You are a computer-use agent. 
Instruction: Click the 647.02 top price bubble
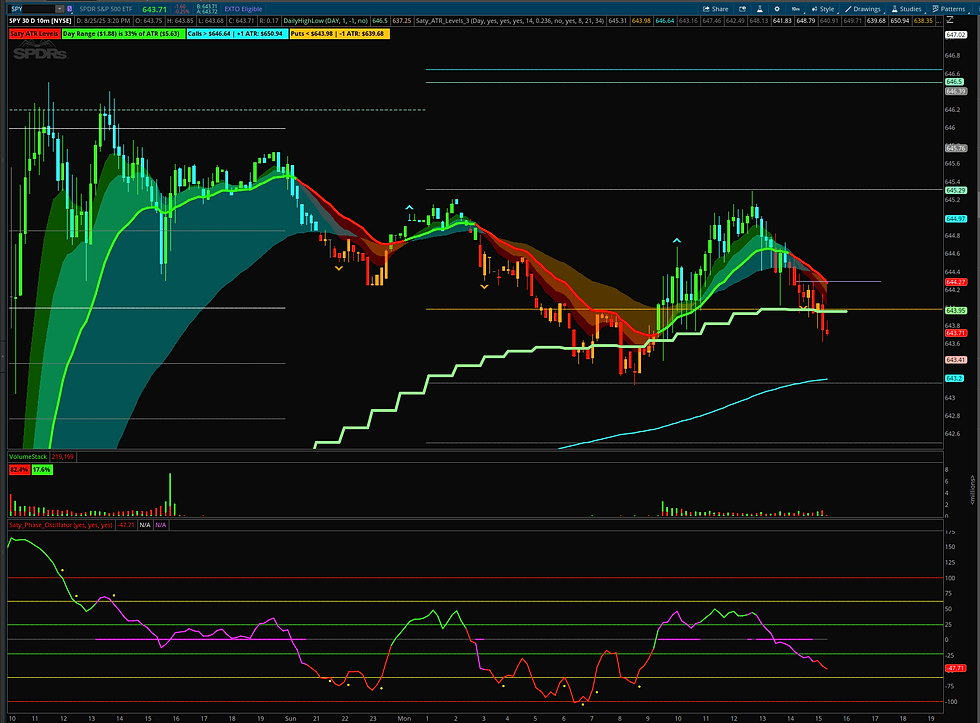click(x=956, y=35)
